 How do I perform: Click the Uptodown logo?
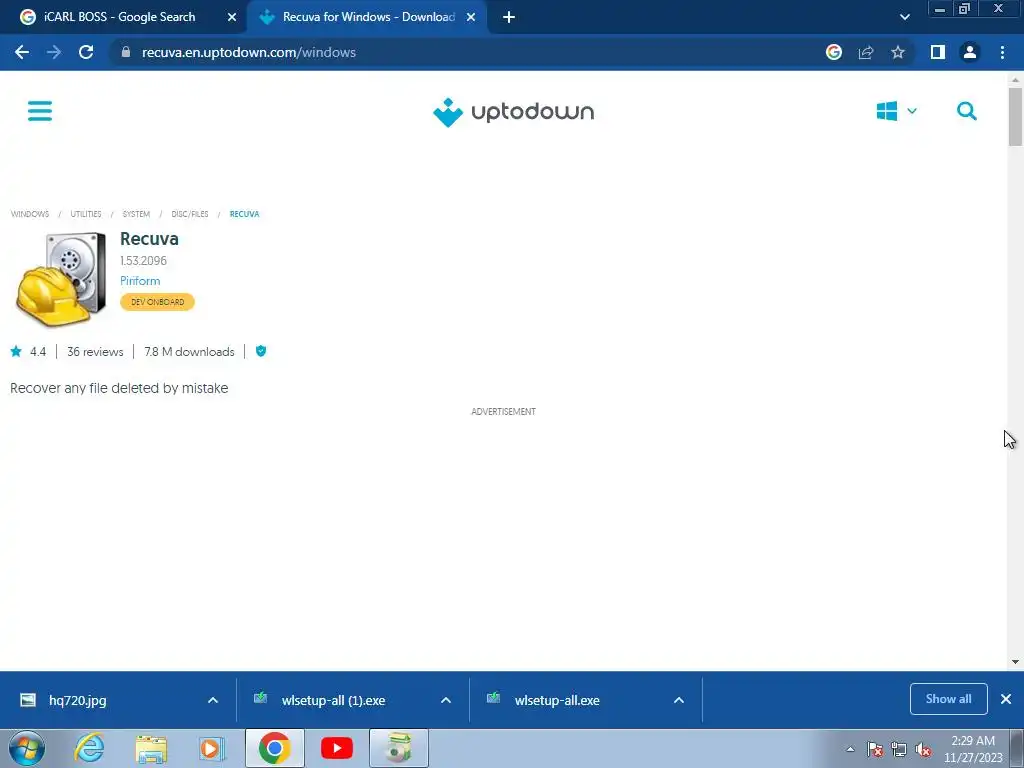(513, 112)
